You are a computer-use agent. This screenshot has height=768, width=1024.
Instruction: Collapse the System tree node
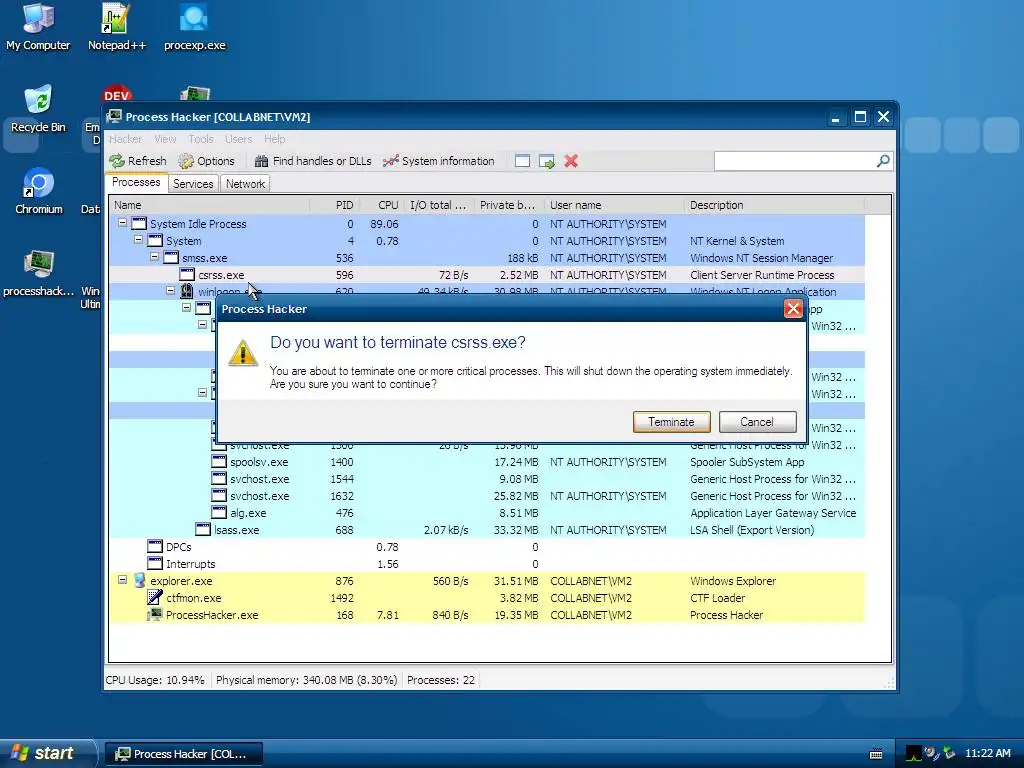138,240
